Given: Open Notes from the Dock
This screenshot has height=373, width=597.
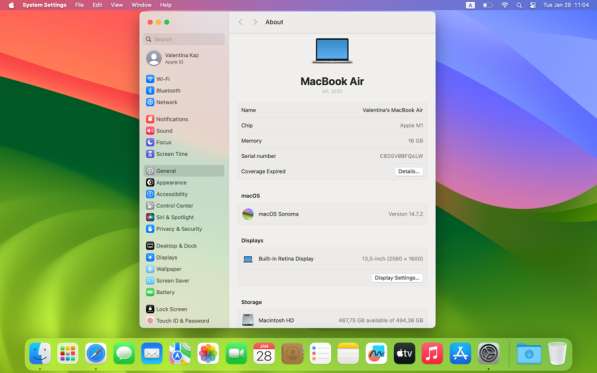Looking at the screenshot, I should tap(348, 354).
